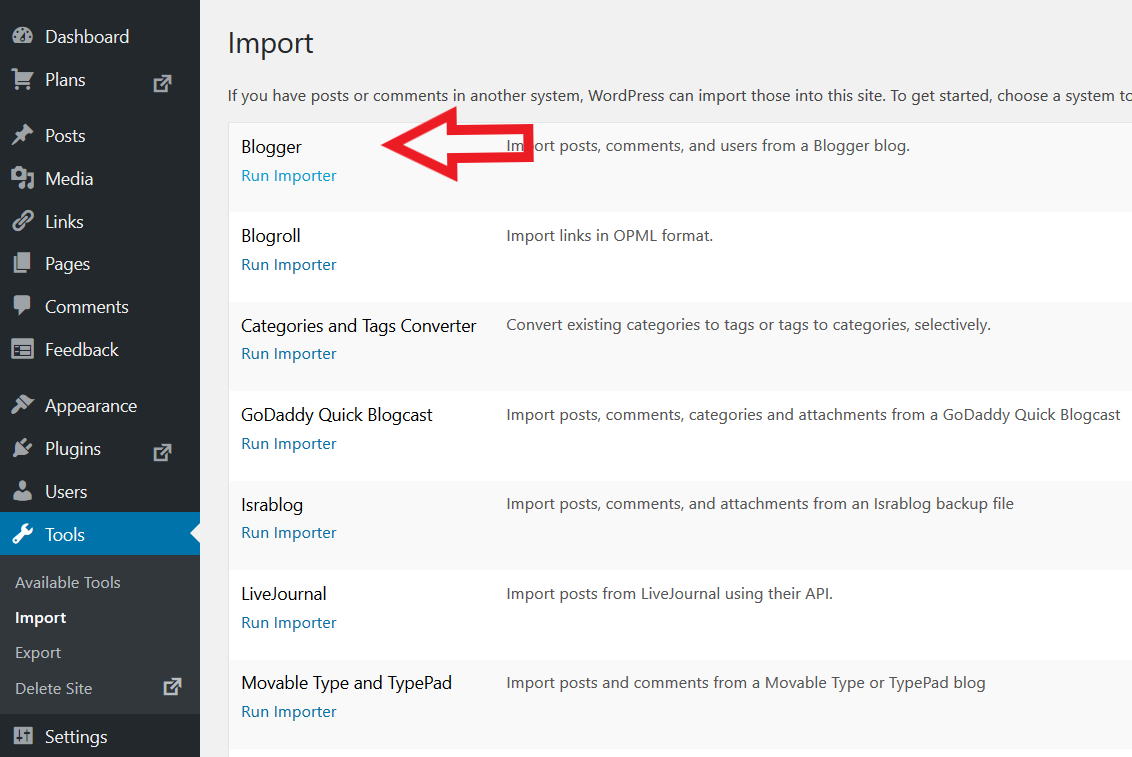Open Available Tools submenu item
The image size is (1132, 757).
(x=68, y=582)
